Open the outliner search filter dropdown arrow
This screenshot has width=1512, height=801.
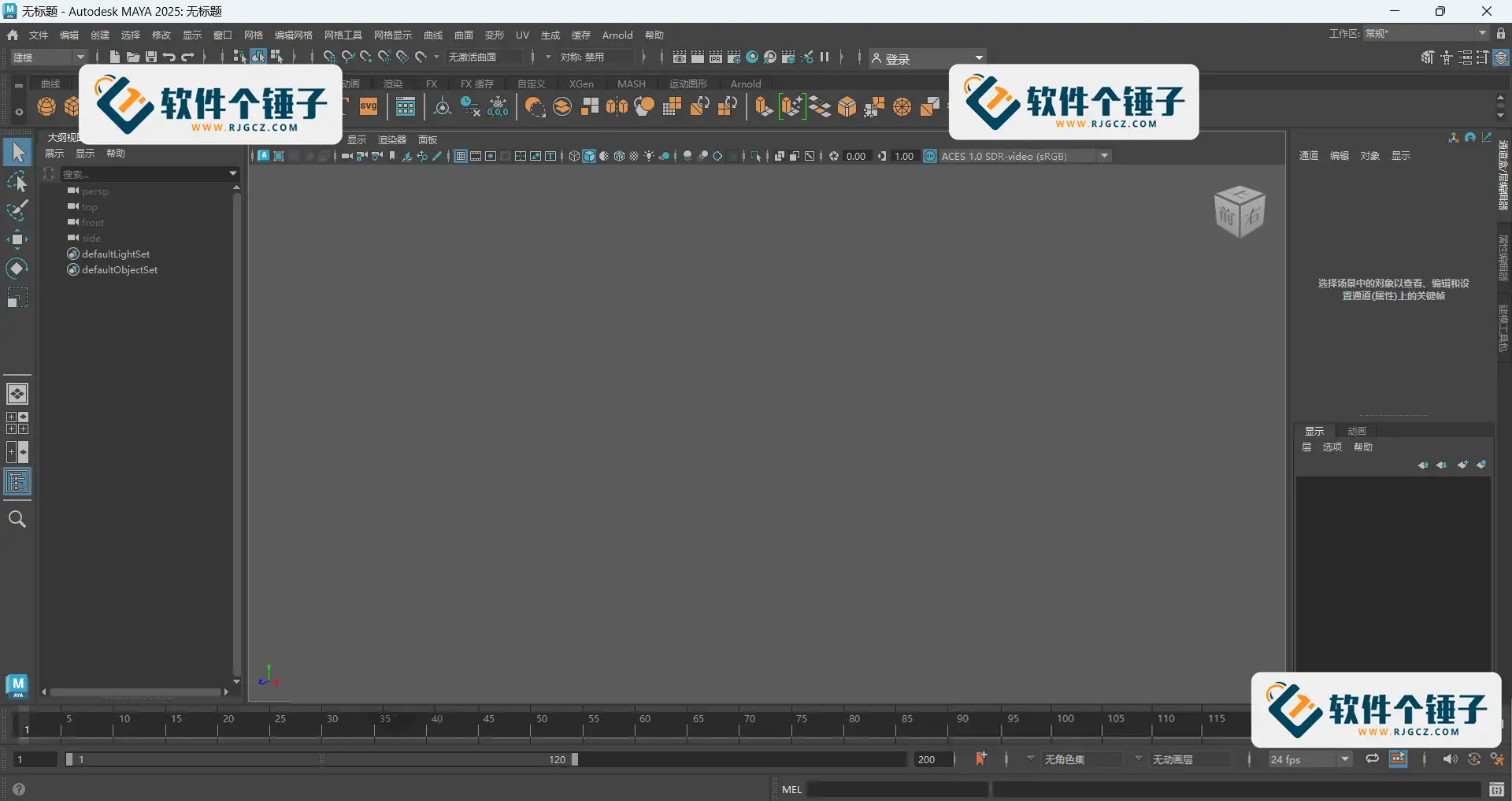pos(233,173)
